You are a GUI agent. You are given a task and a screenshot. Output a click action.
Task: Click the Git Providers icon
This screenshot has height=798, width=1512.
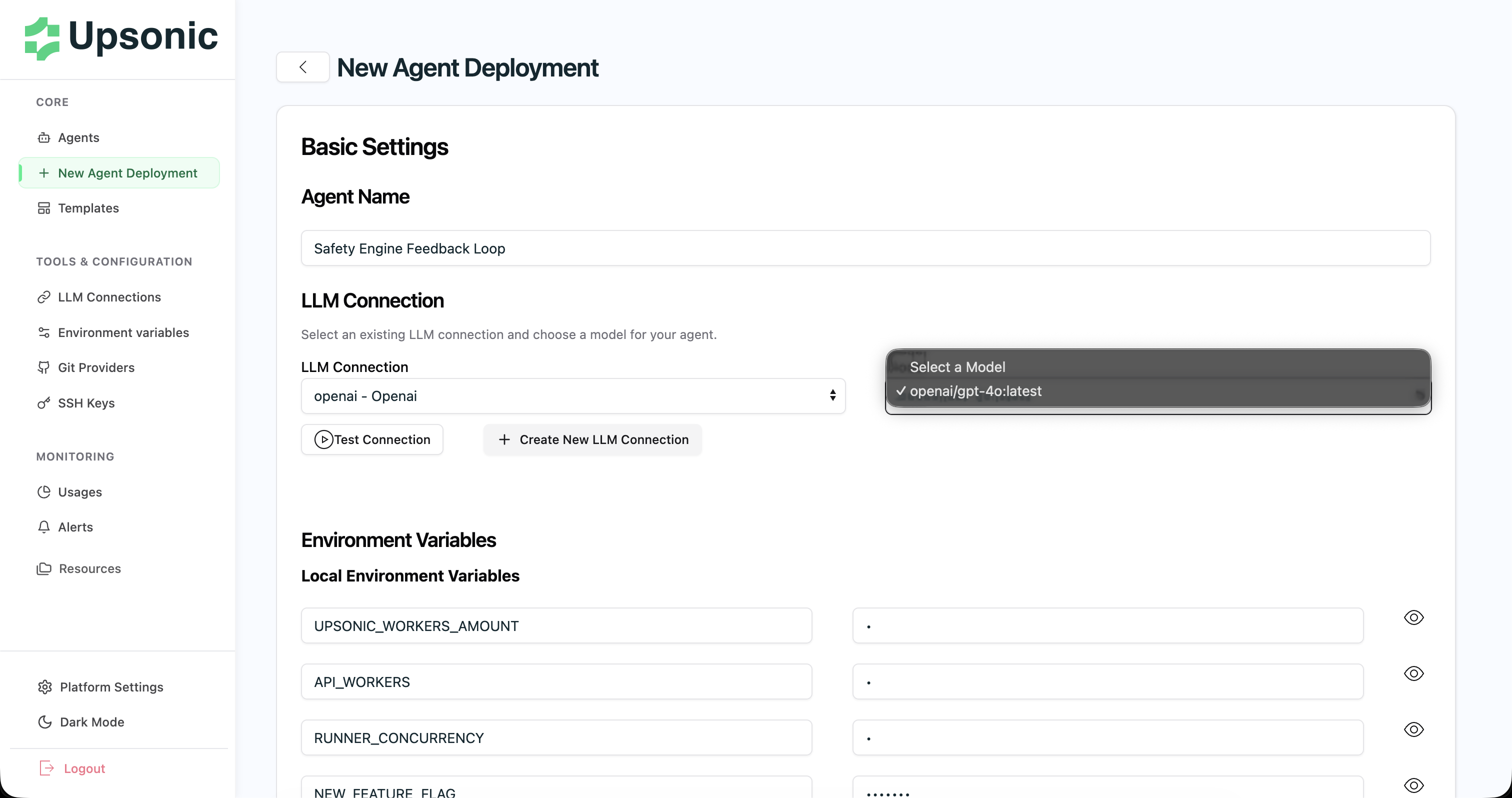44,368
